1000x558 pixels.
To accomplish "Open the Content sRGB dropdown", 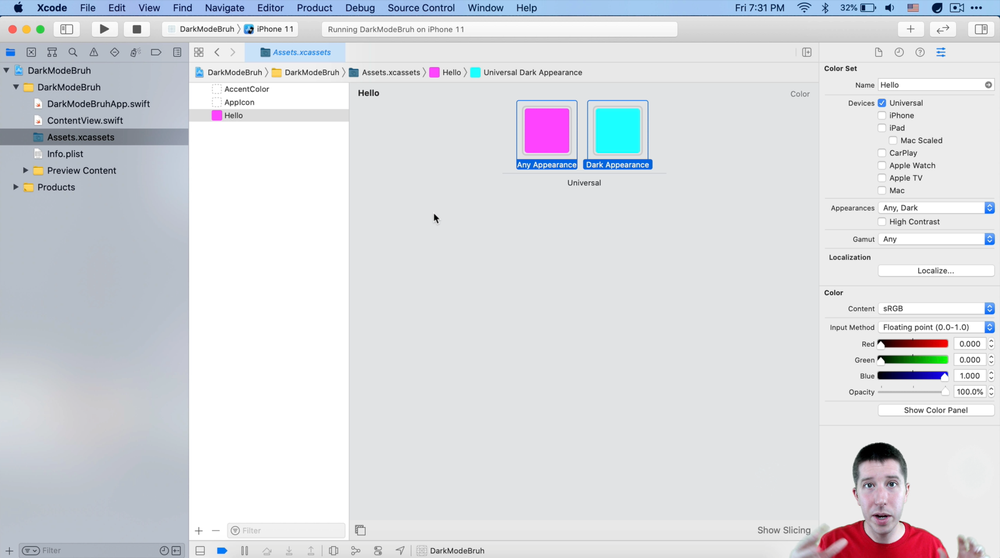I will 936,309.
